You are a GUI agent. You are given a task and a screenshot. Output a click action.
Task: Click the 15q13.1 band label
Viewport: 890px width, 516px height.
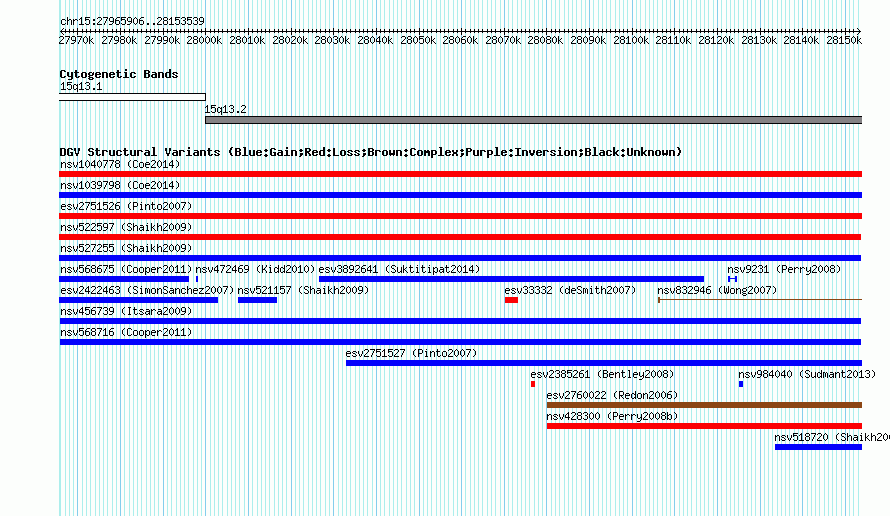tap(81, 86)
